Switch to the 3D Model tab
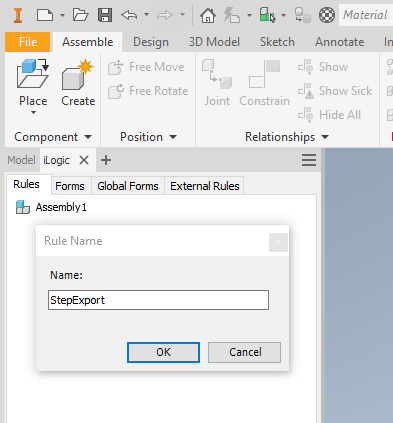 point(214,42)
